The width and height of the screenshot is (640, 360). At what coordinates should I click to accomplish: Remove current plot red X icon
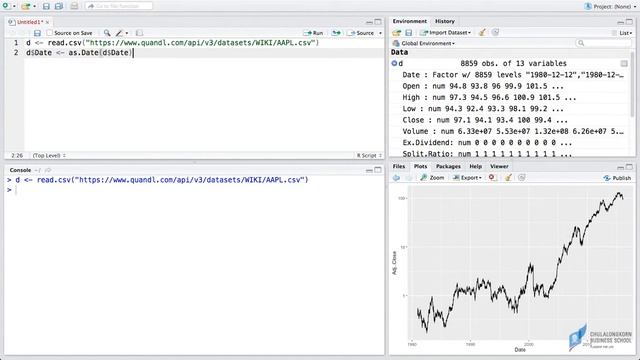click(492, 178)
